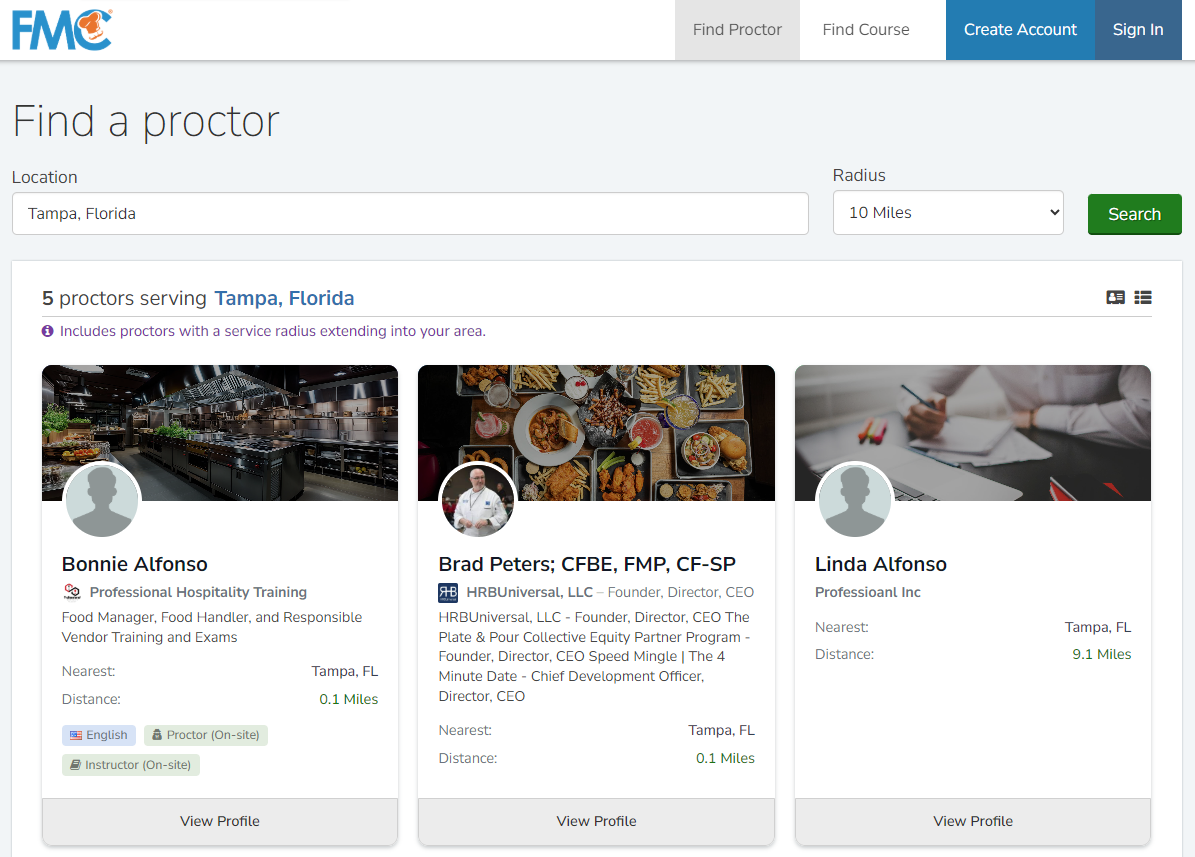
Task: Open the Radius dropdown
Action: [x=947, y=213]
